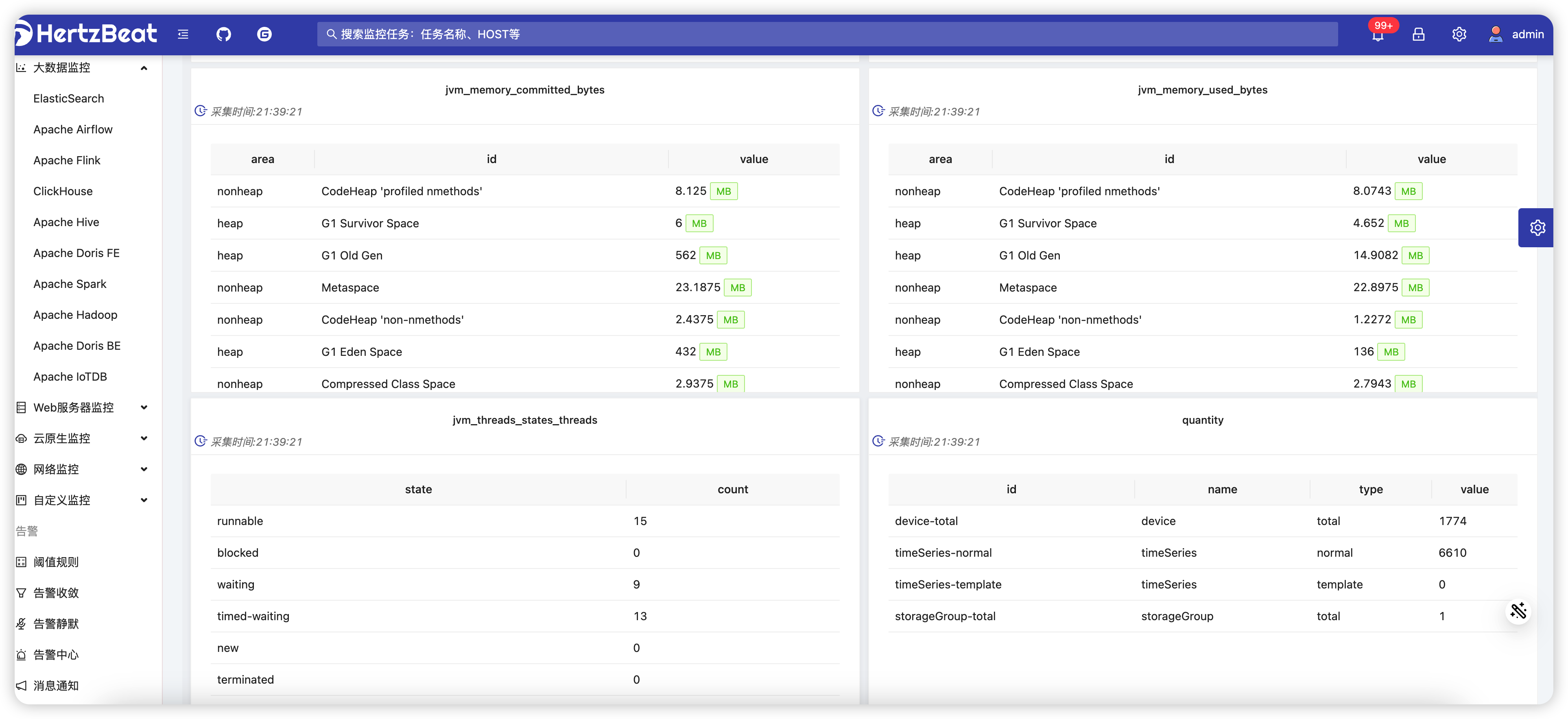The width and height of the screenshot is (1568, 719).
Task: Open 告警中心 alert center page
Action: tap(56, 654)
